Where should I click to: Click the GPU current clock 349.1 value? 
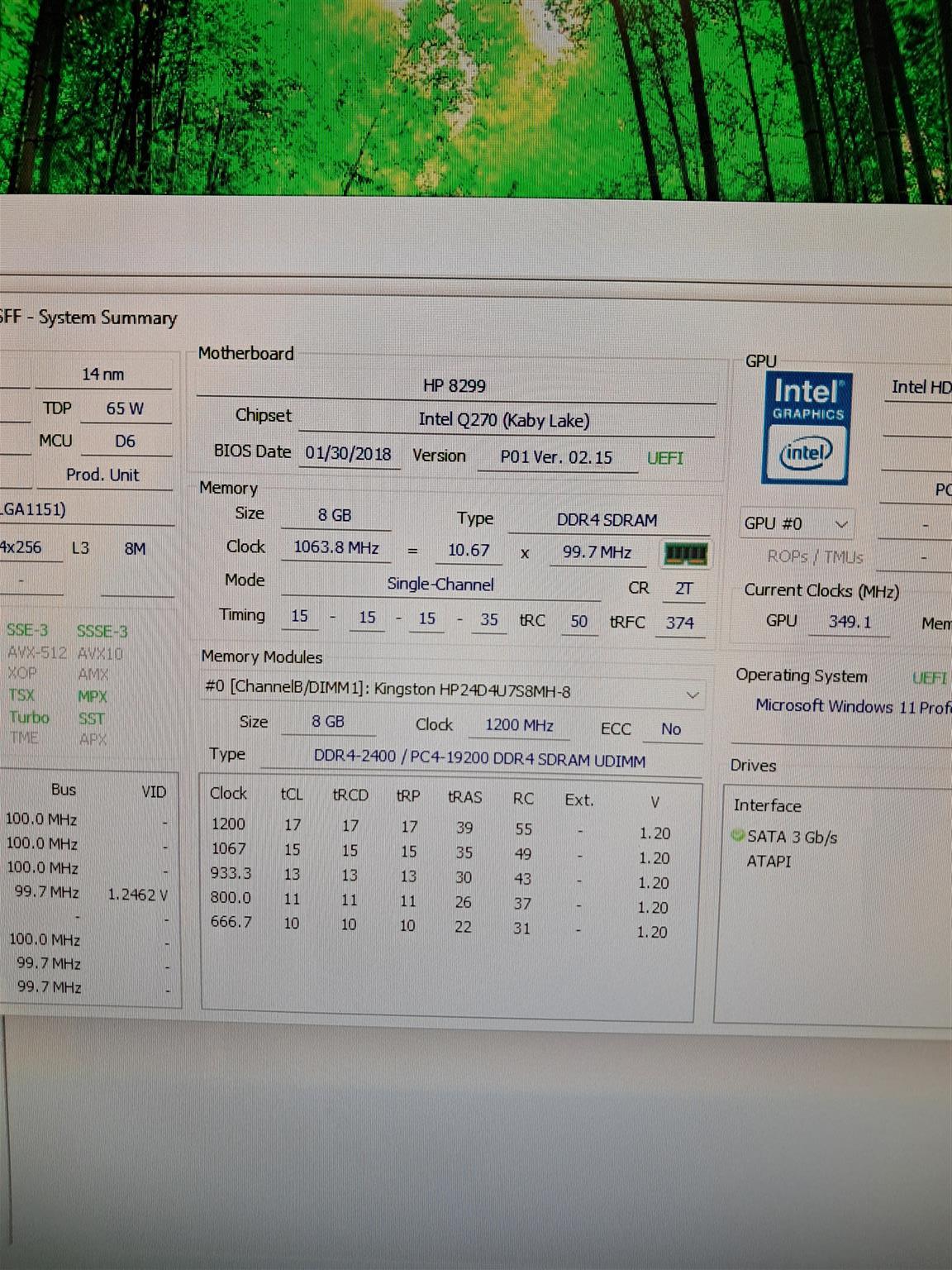[x=850, y=623]
